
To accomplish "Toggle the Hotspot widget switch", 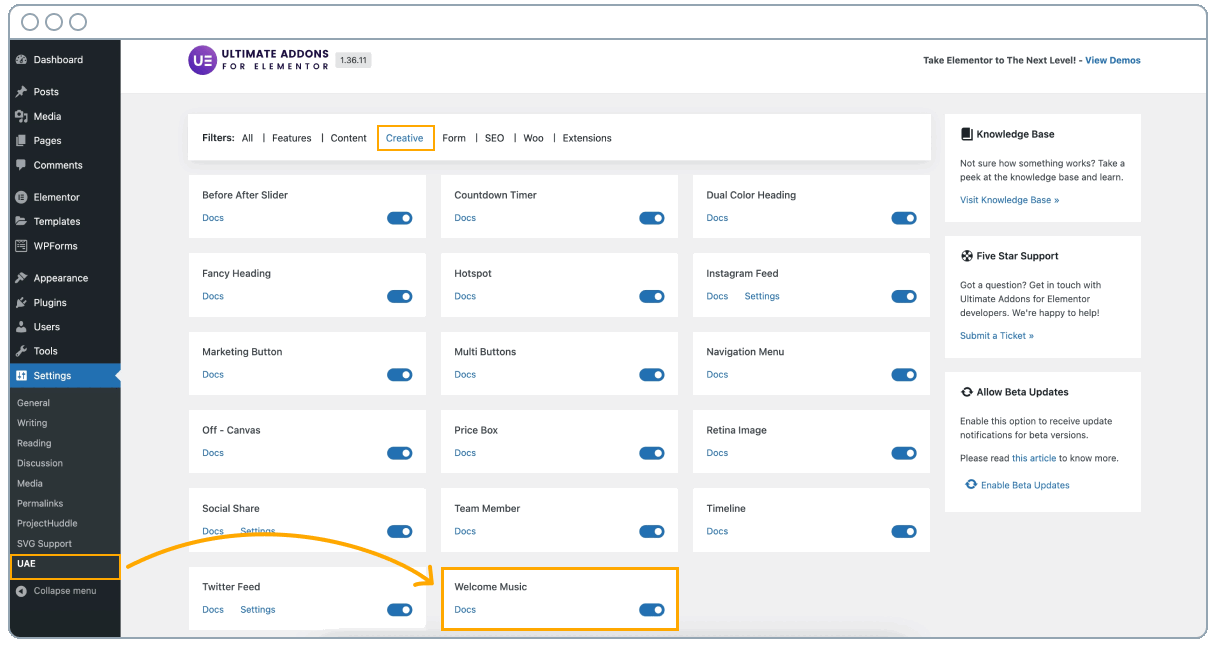I will point(652,296).
